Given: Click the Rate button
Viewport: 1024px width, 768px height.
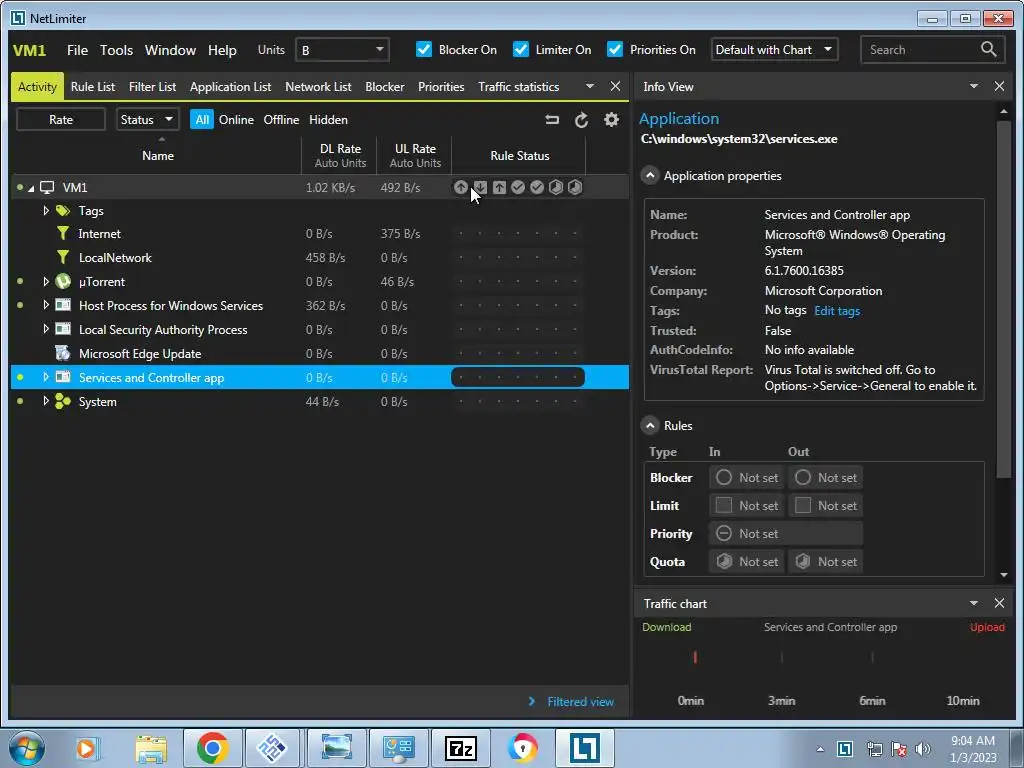Looking at the screenshot, I should (x=61, y=120).
